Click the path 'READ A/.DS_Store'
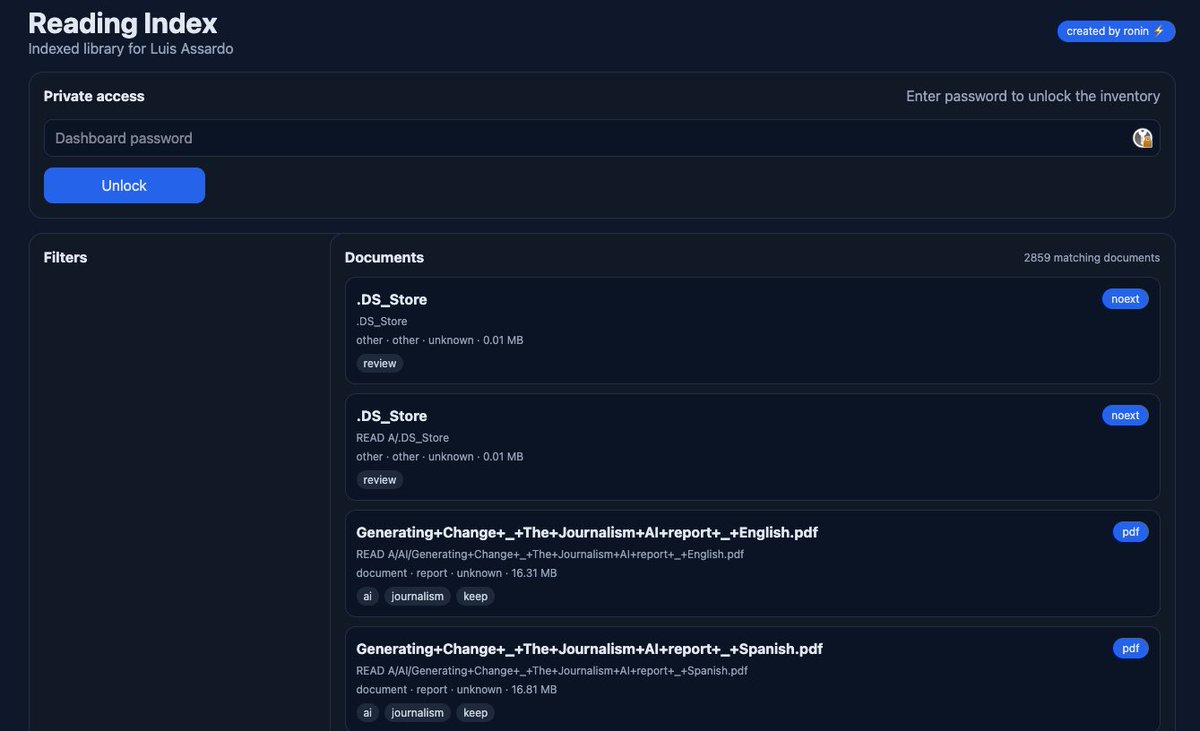 pos(403,438)
